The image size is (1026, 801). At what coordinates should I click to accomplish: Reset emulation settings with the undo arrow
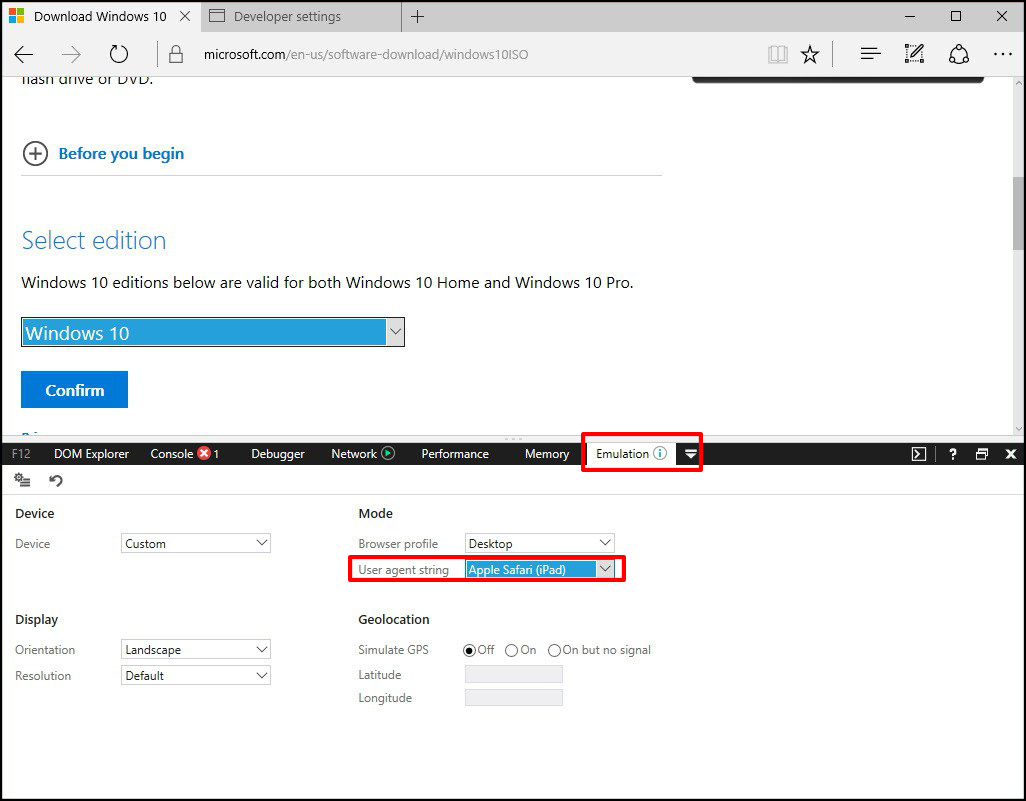pyautogui.click(x=56, y=480)
